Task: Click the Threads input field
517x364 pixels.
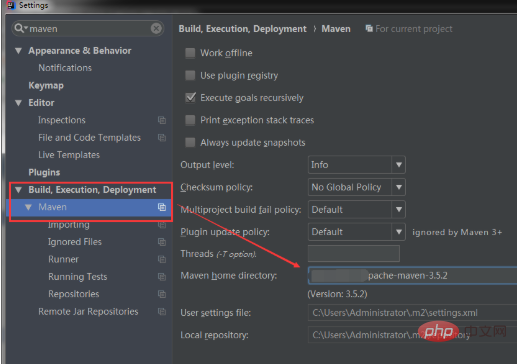Action: click(x=354, y=254)
